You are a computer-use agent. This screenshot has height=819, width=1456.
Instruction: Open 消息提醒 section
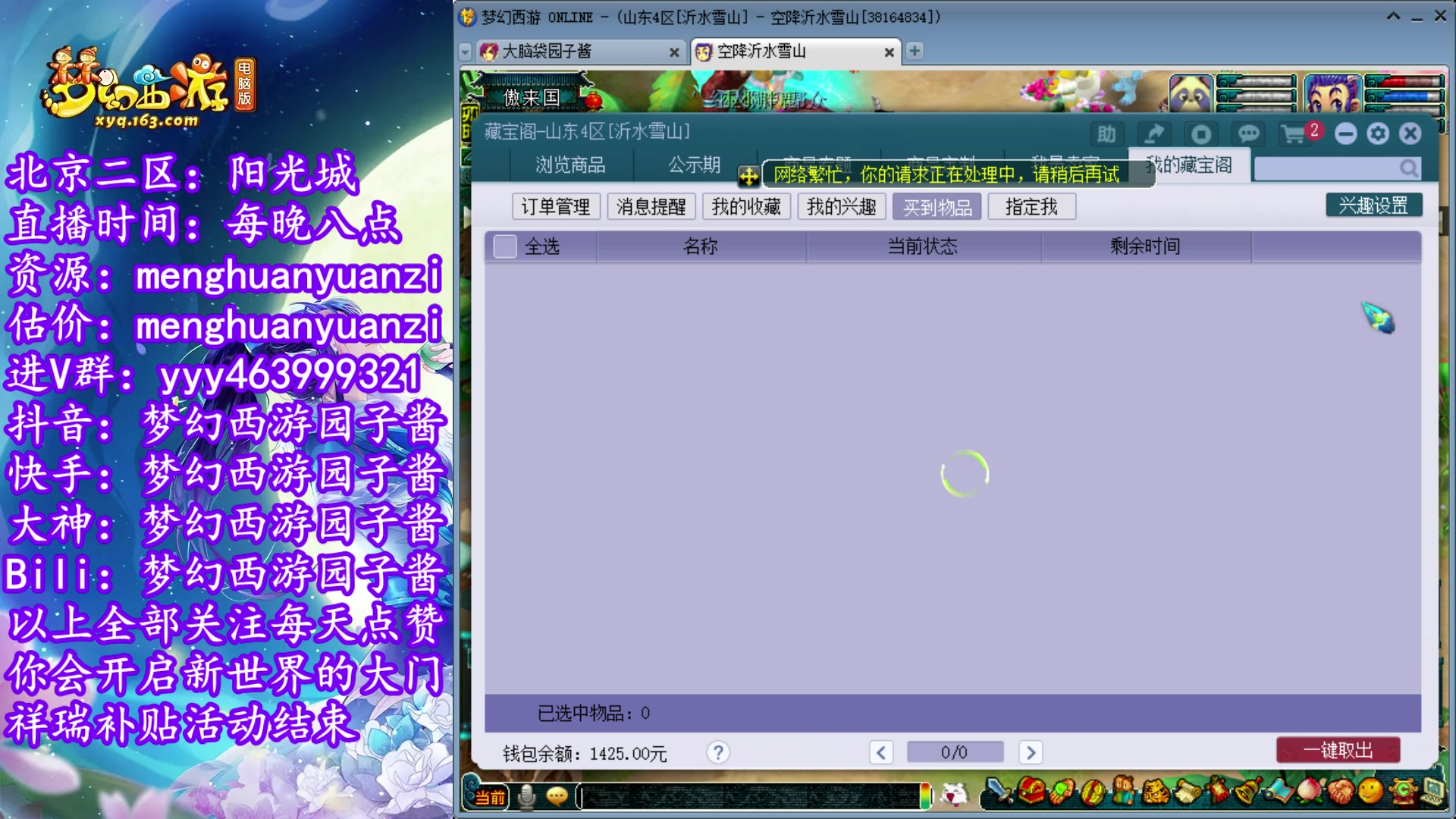click(x=651, y=206)
